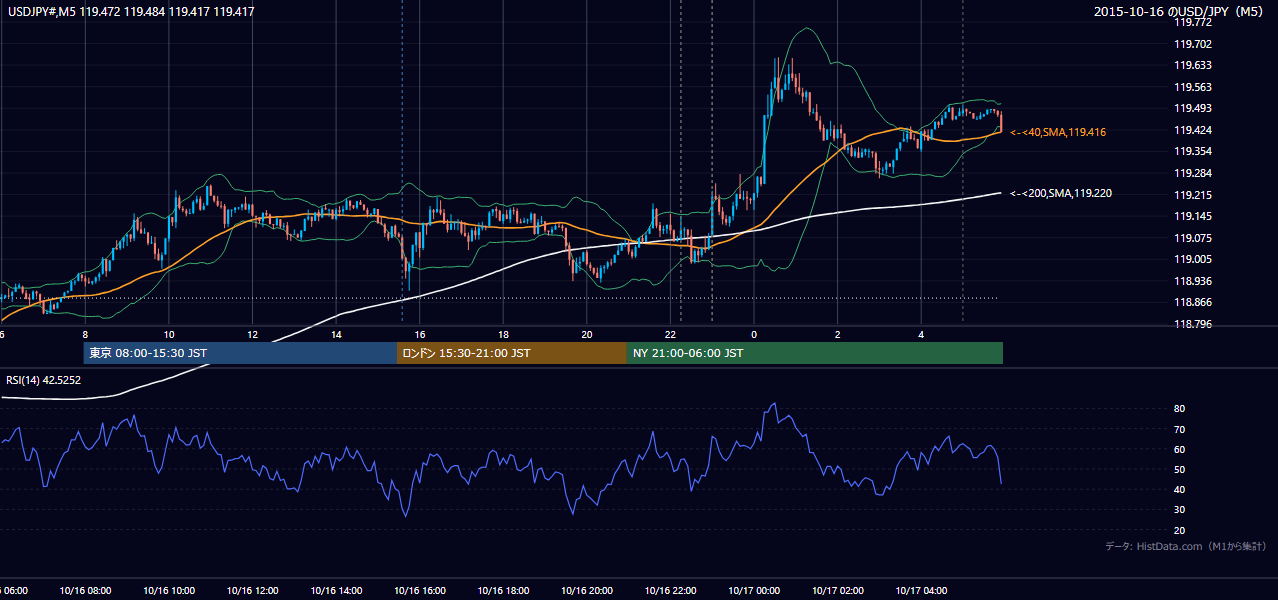The image size is (1278, 600).
Task: Click the London session bar ロンドン 15:30-21:00 JST
Action: 512,353
